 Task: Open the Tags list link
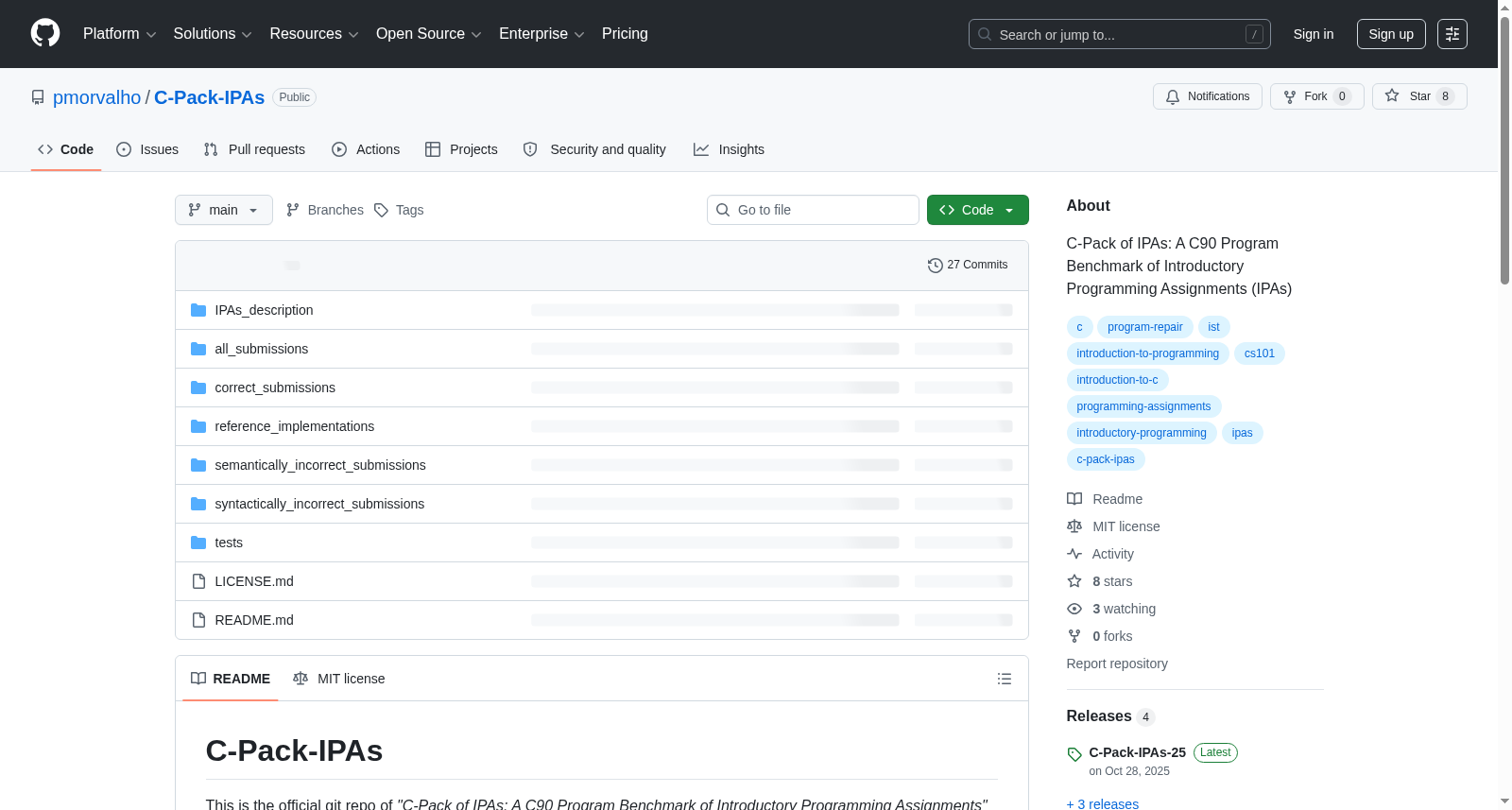[399, 210]
